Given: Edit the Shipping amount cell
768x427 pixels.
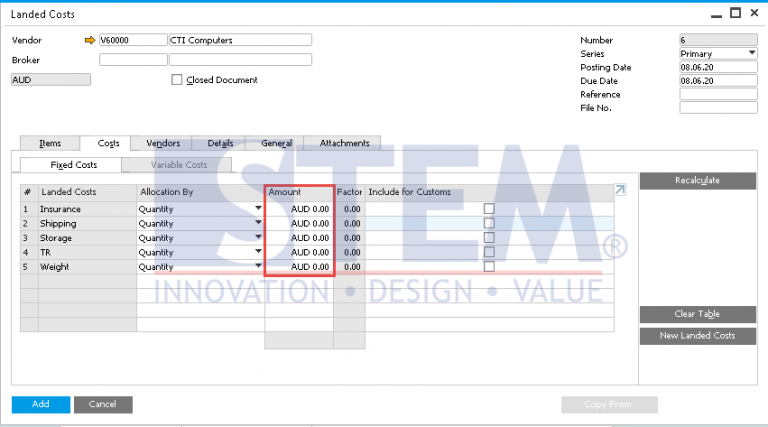Looking at the screenshot, I should pyautogui.click(x=299, y=224).
